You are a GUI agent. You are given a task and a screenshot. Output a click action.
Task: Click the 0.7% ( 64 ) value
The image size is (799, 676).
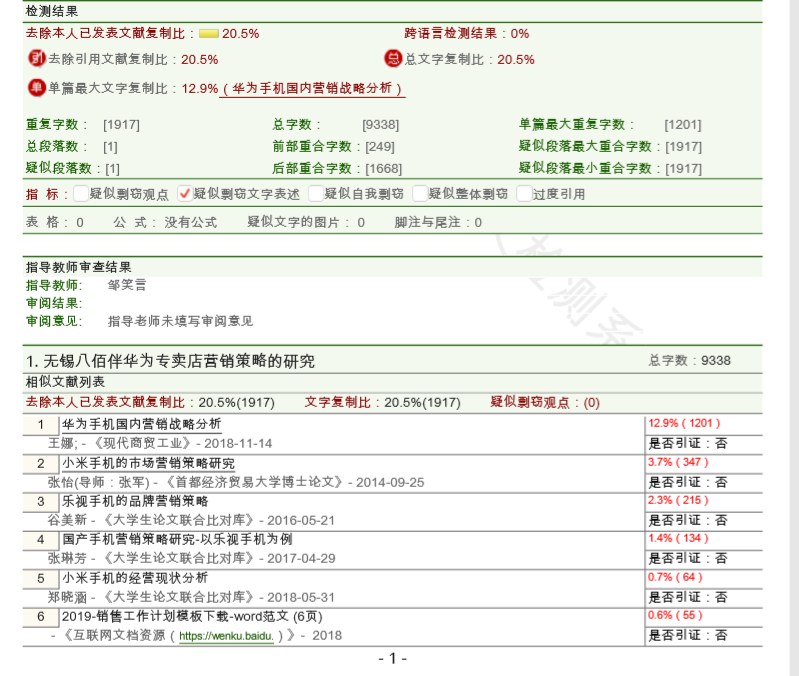(675, 577)
